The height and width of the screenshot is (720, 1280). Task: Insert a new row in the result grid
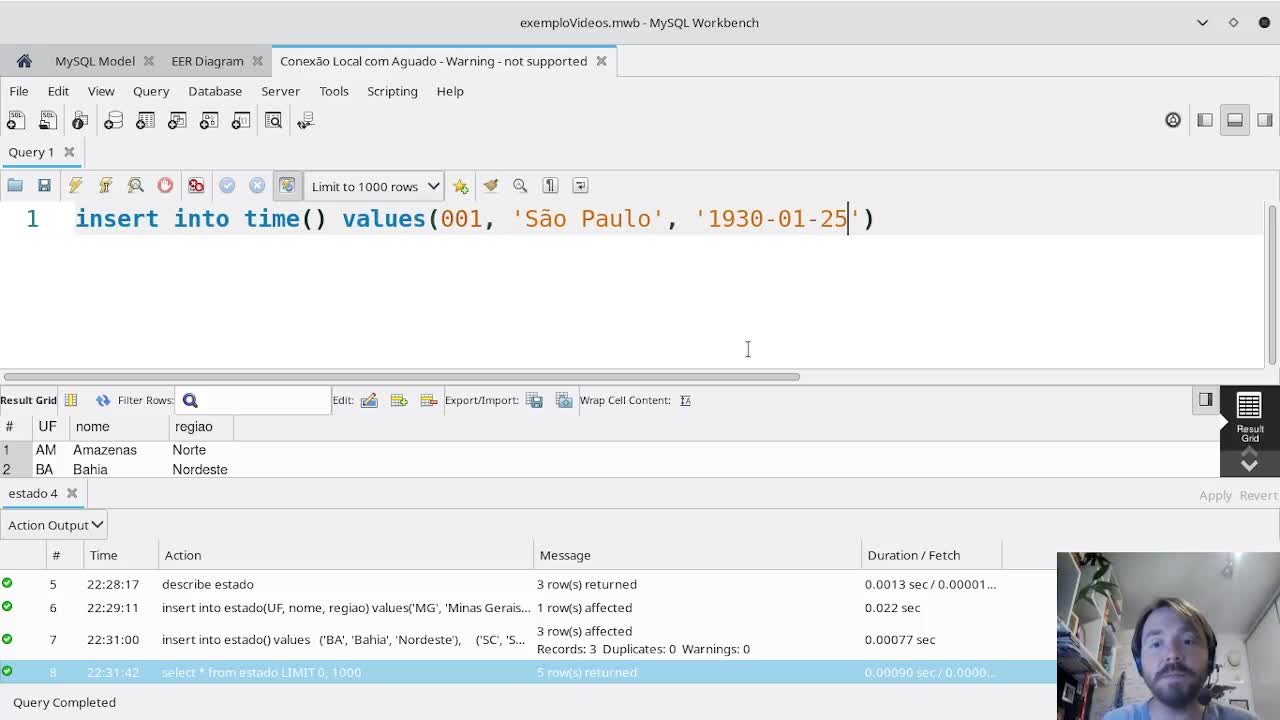pyautogui.click(x=399, y=400)
